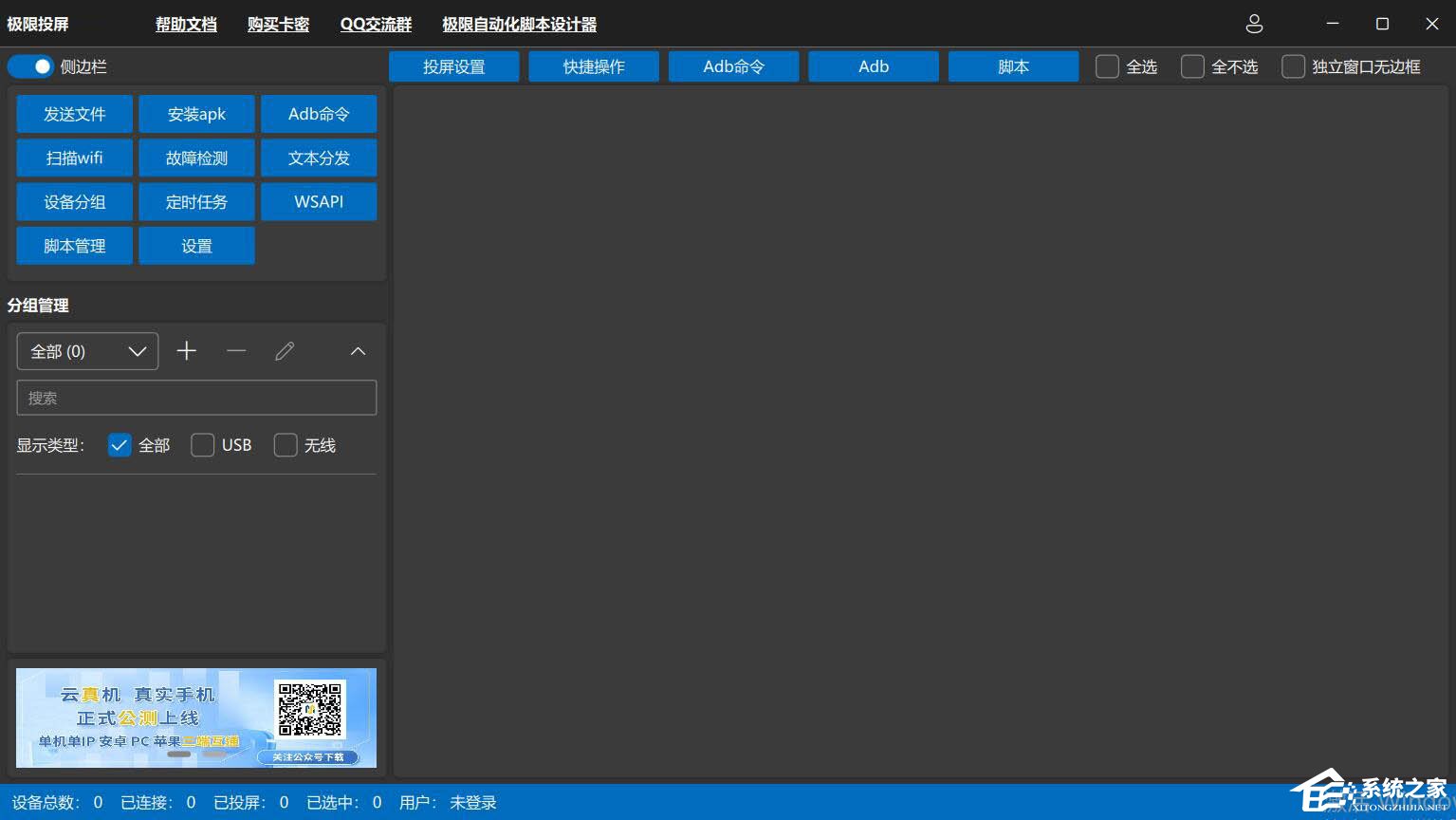The height and width of the screenshot is (820, 1456).
Task: Toggle the 侧边栏 sidebar switch
Action: (x=30, y=66)
